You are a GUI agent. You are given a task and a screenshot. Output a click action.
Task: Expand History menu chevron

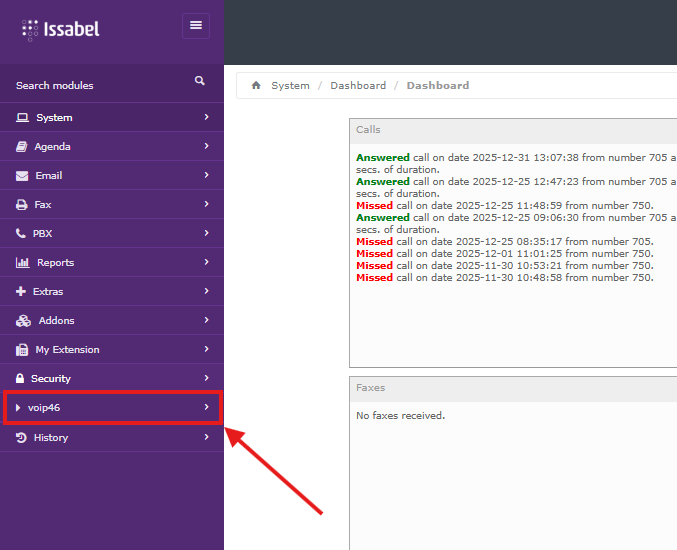click(206, 437)
